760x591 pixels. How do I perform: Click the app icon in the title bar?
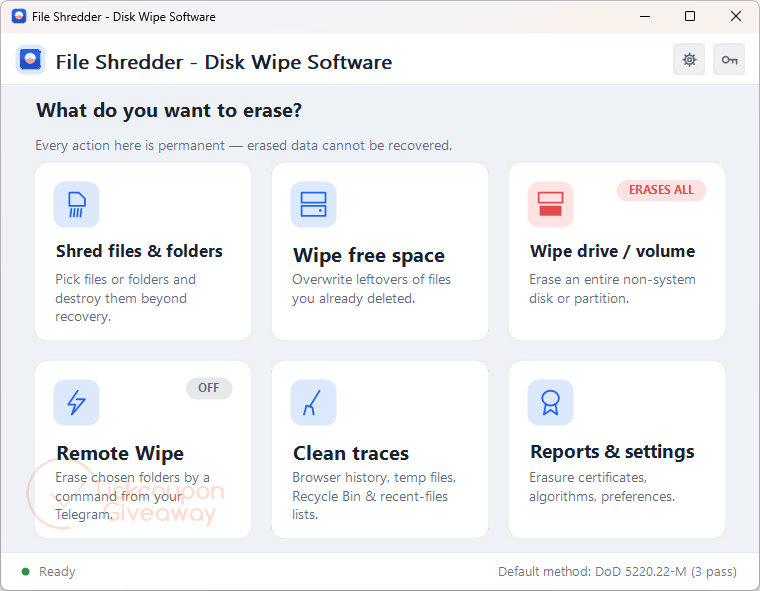pyautogui.click(x=19, y=16)
